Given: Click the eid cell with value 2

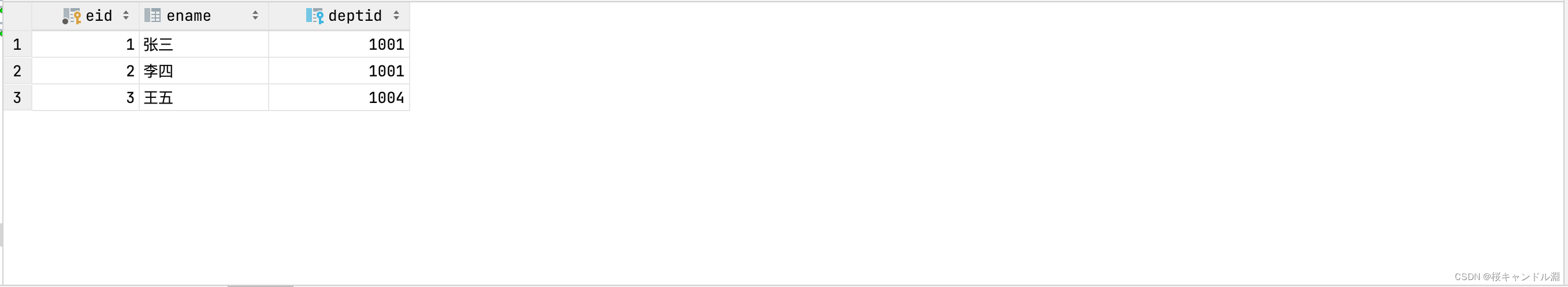Looking at the screenshot, I should pyautogui.click(x=86, y=71).
